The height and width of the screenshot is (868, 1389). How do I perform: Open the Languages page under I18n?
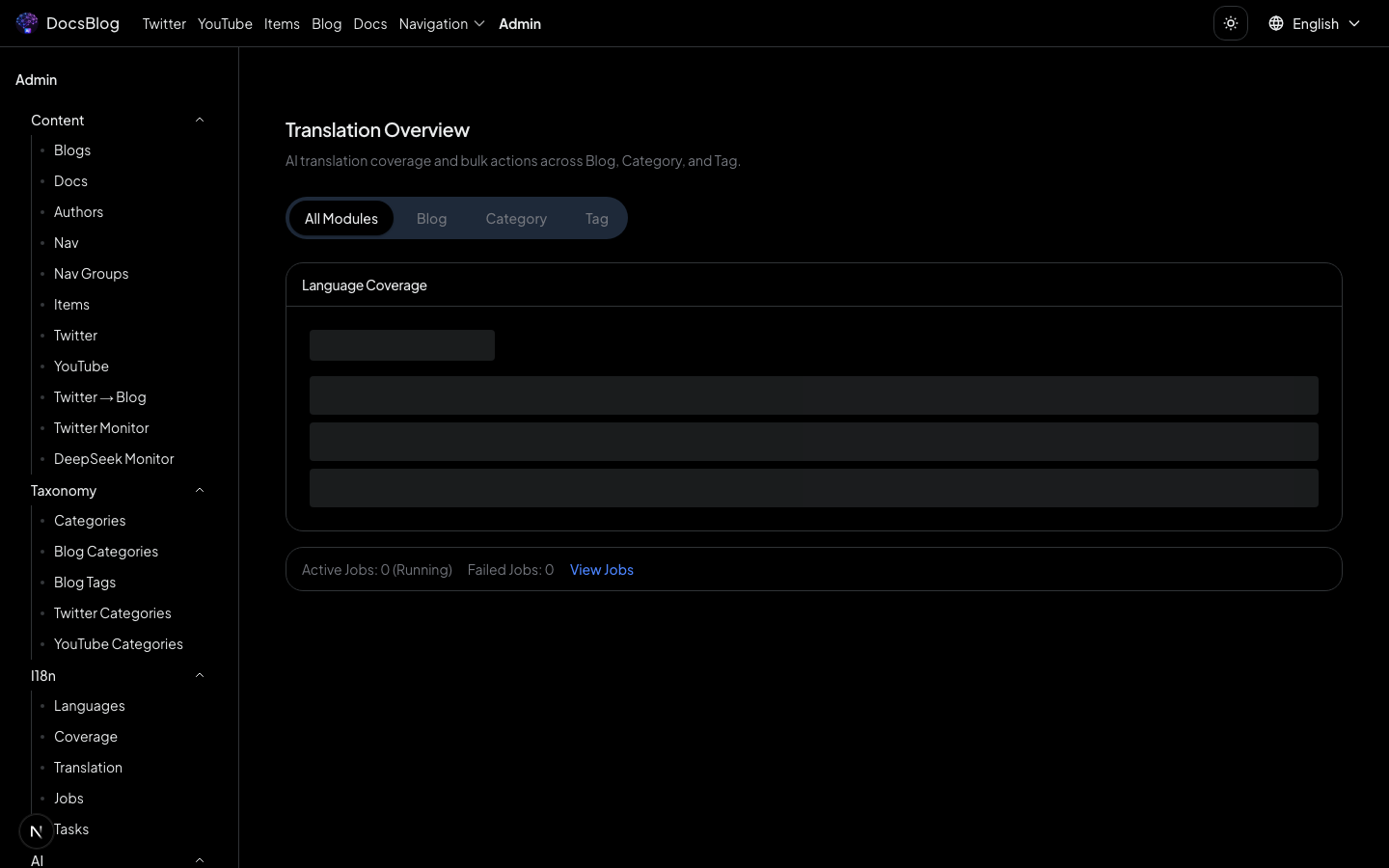[90, 706]
